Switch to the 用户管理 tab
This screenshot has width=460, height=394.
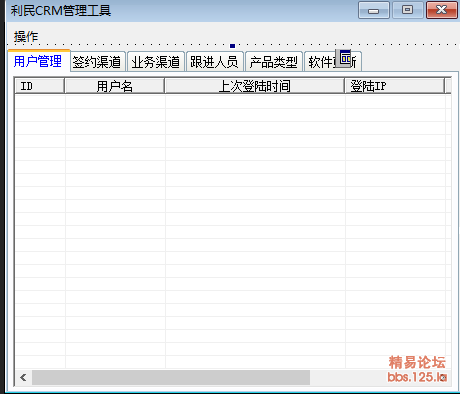pyautogui.click(x=38, y=61)
